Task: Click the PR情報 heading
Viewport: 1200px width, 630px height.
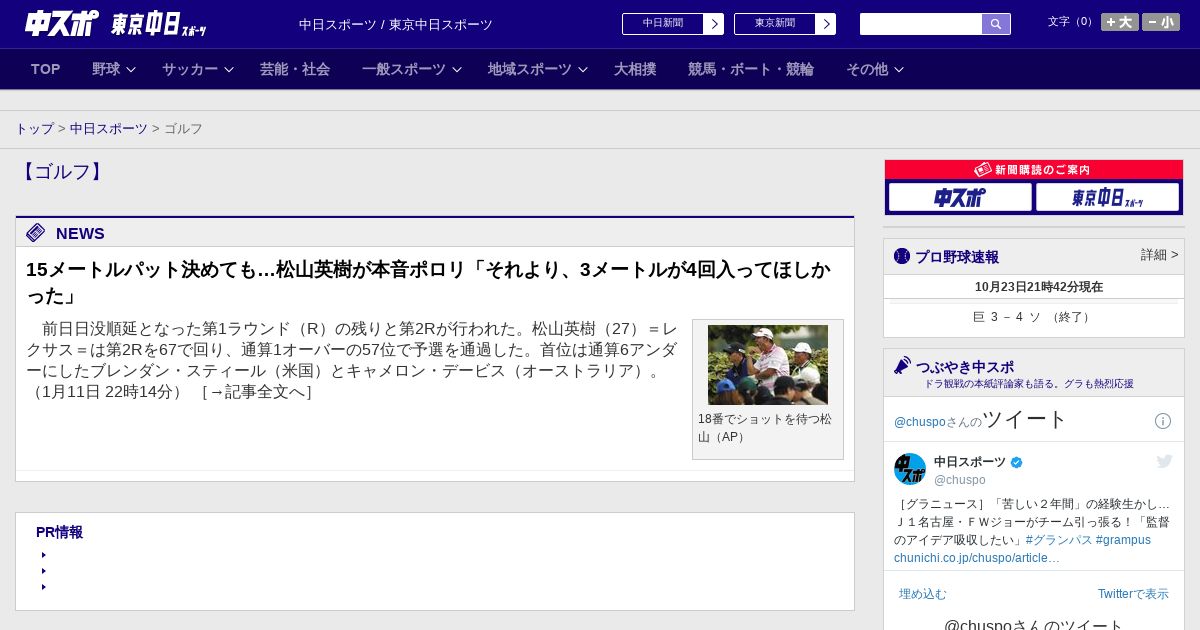Action: pos(59,532)
